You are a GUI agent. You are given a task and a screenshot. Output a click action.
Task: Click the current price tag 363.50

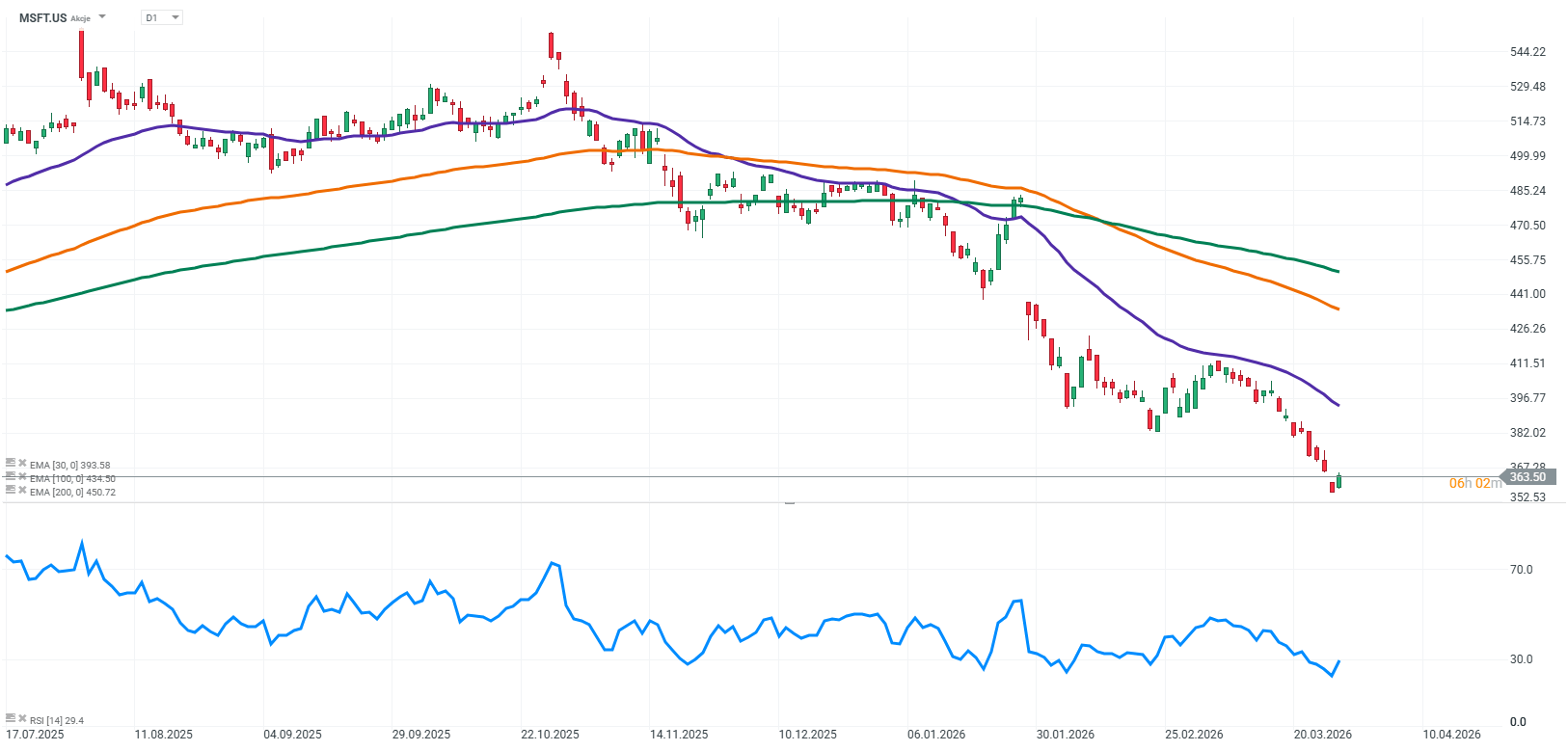click(x=1527, y=477)
